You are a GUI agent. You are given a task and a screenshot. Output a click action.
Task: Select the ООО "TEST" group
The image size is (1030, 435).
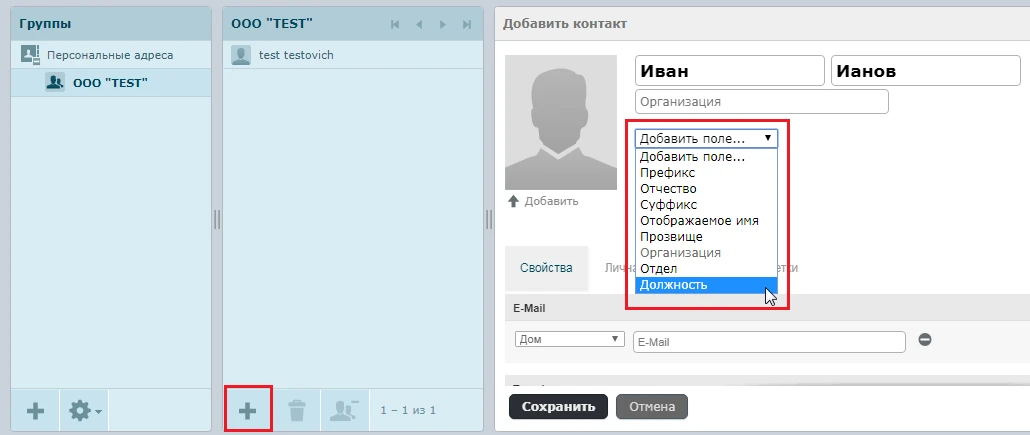pyautogui.click(x=110, y=83)
